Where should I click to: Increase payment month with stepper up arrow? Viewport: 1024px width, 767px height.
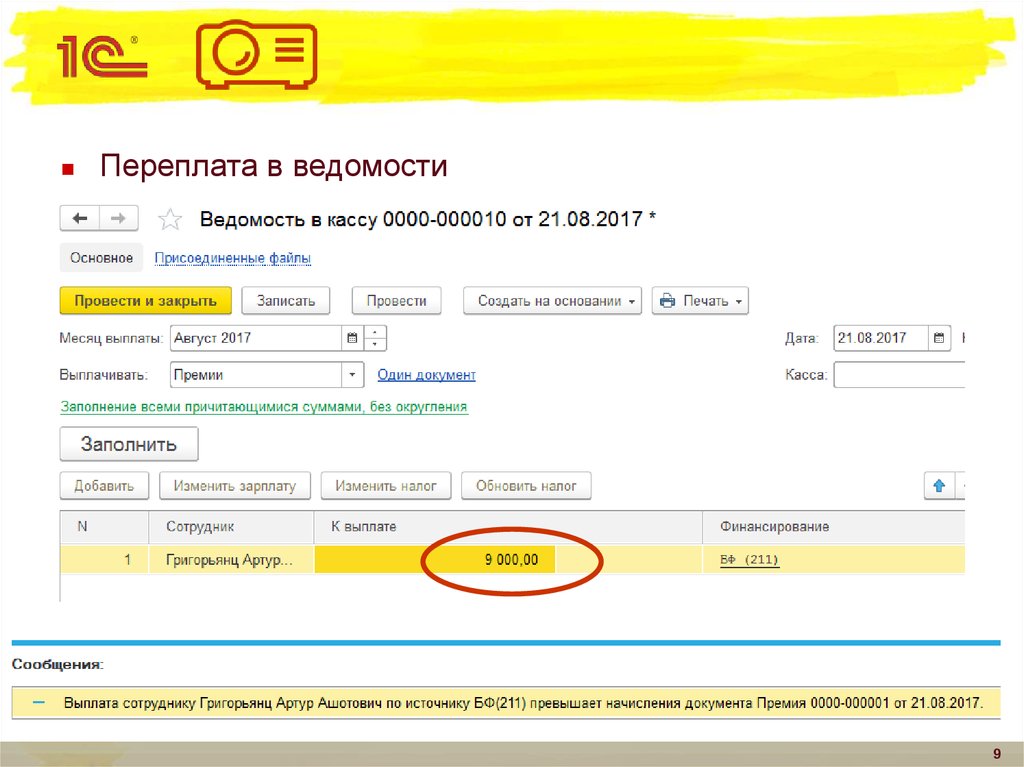(x=375, y=332)
